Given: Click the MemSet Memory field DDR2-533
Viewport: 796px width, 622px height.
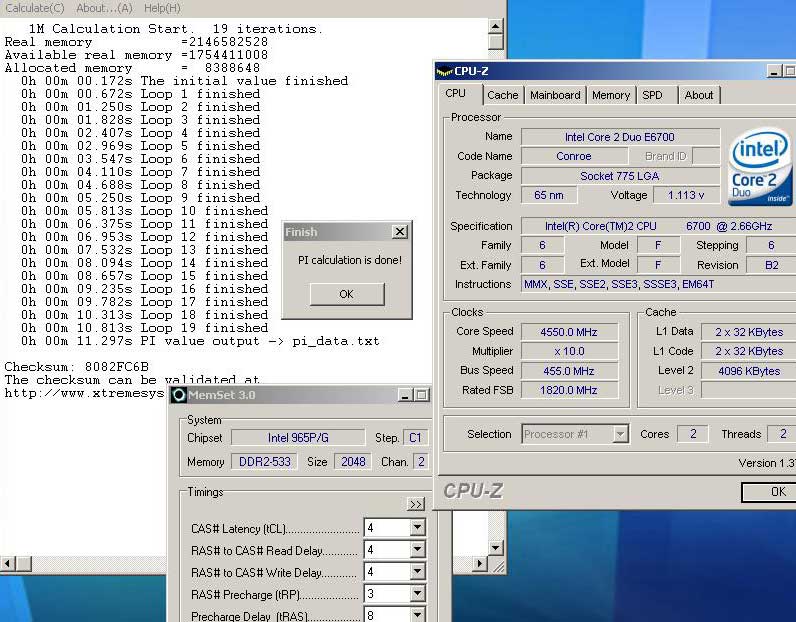Looking at the screenshot, I should point(264,462).
